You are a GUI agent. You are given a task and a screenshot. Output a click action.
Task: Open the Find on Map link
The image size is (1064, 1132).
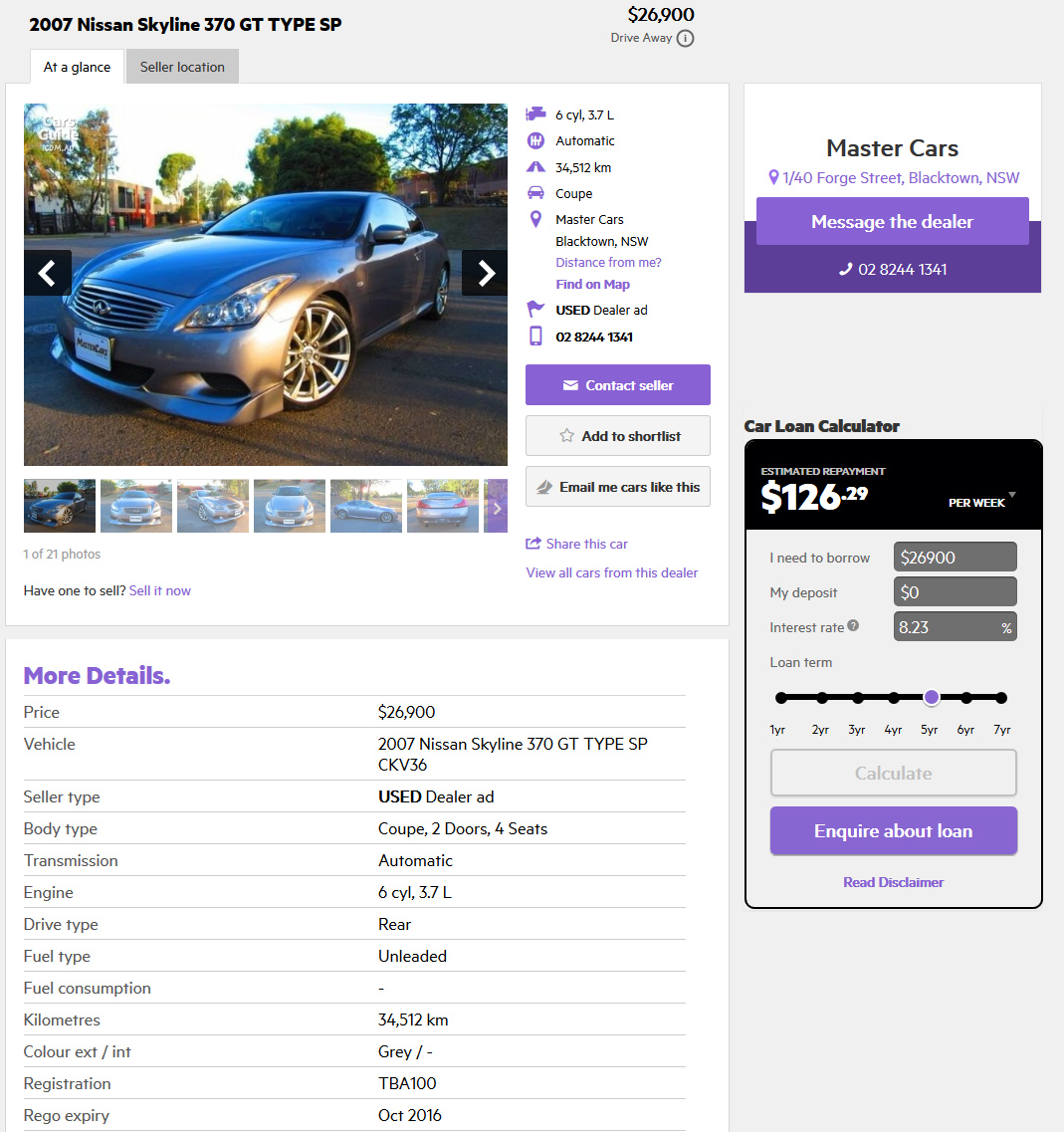click(x=592, y=285)
